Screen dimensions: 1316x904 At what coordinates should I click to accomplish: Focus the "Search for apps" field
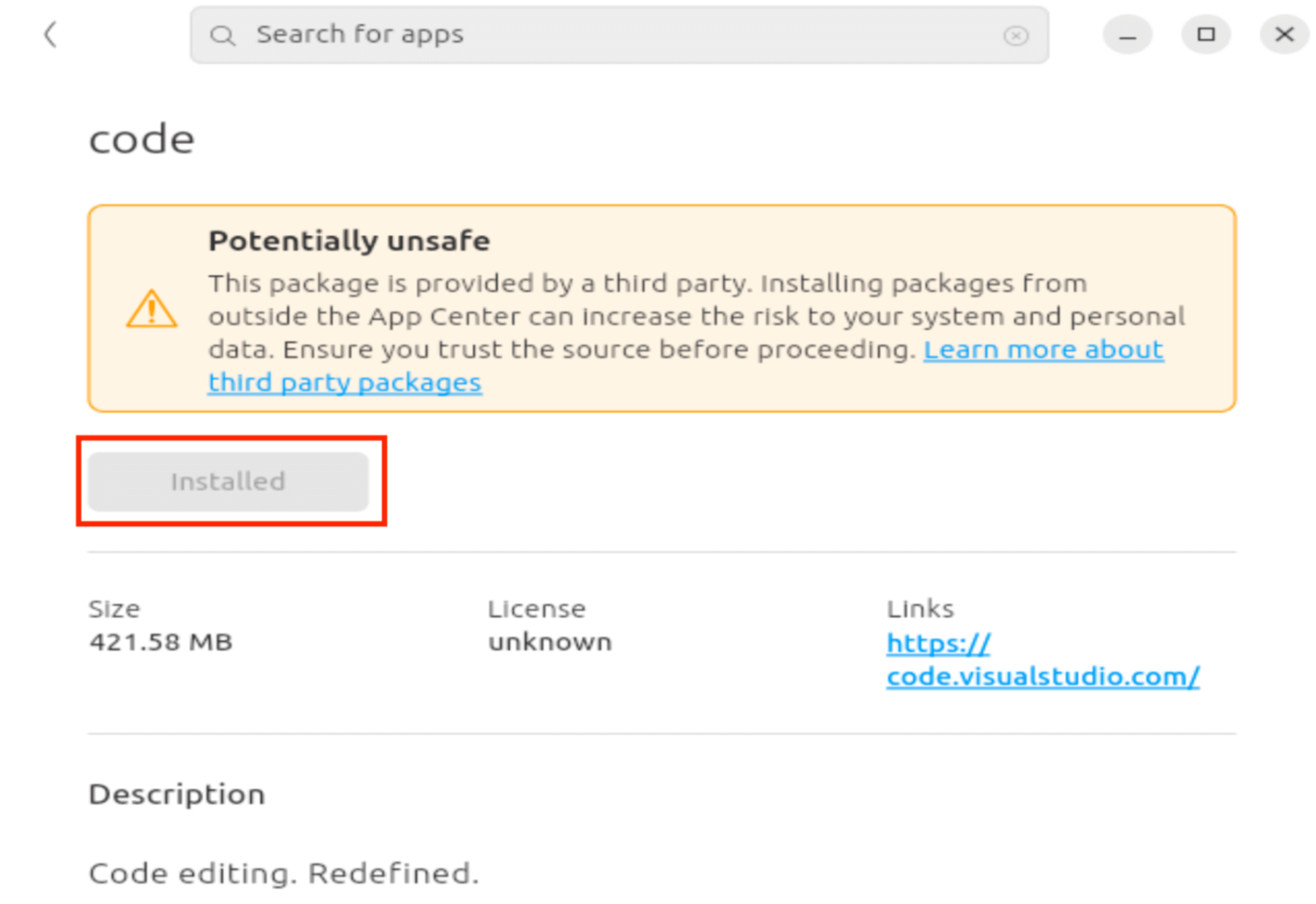(618, 35)
